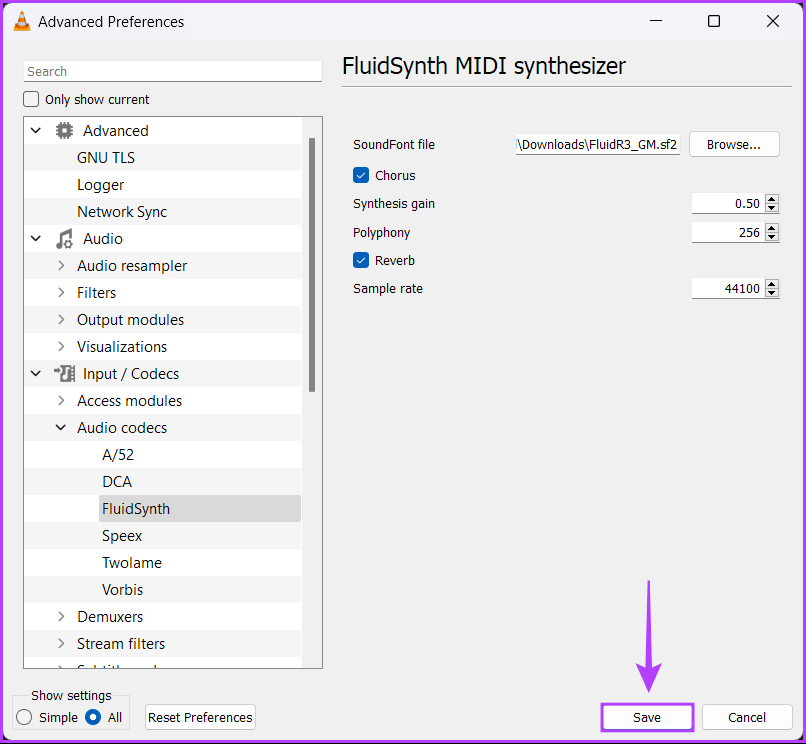Screen dimensions: 806x744
Task: Decrease Sample rate with down arrow
Action: pyautogui.click(x=772, y=293)
